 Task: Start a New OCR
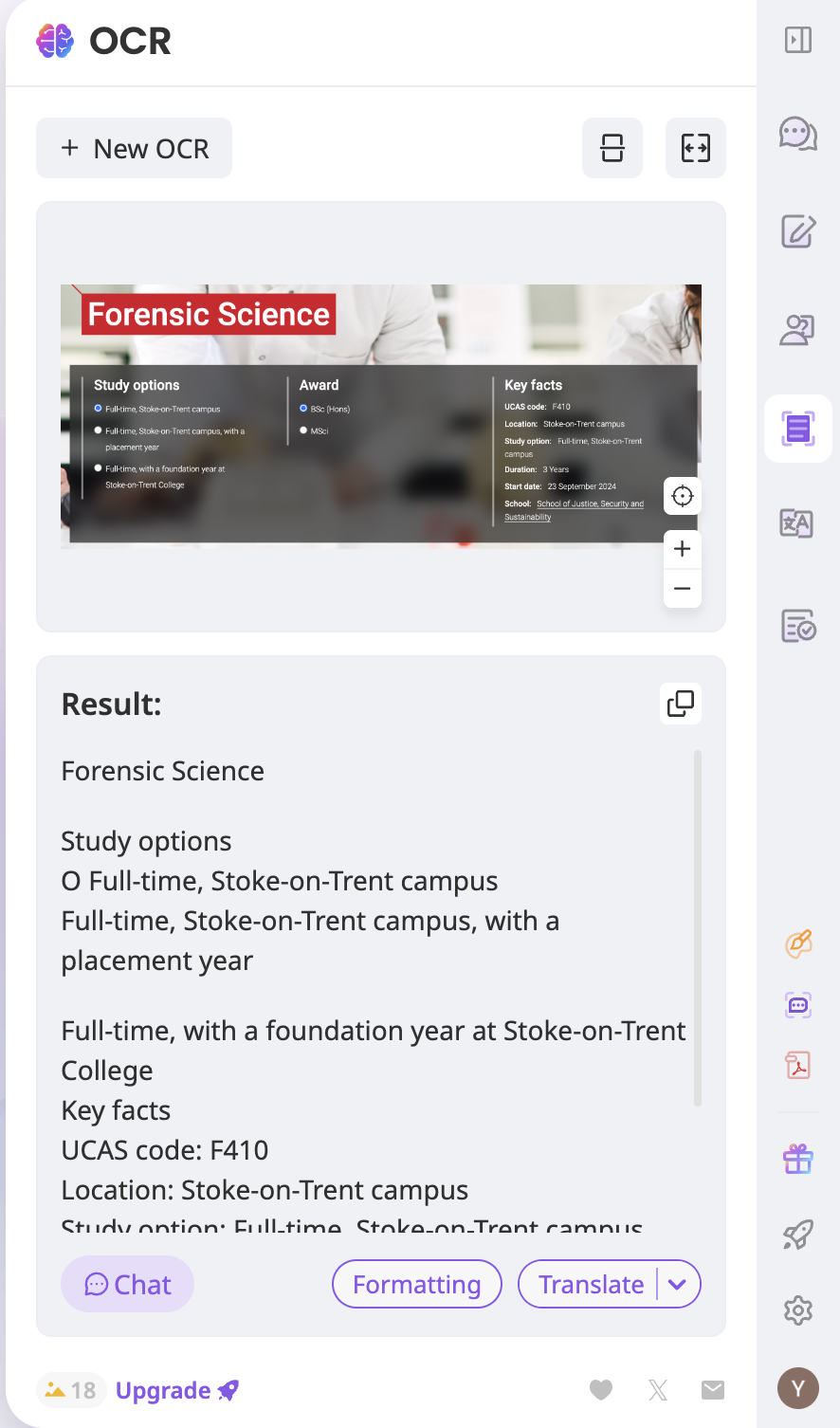coord(135,149)
